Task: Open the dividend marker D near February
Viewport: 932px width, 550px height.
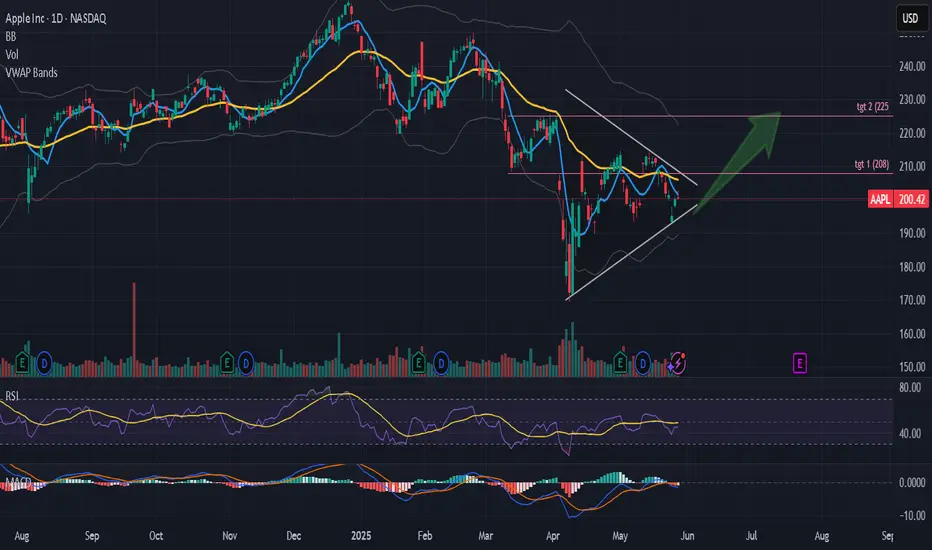Action: [x=441, y=362]
